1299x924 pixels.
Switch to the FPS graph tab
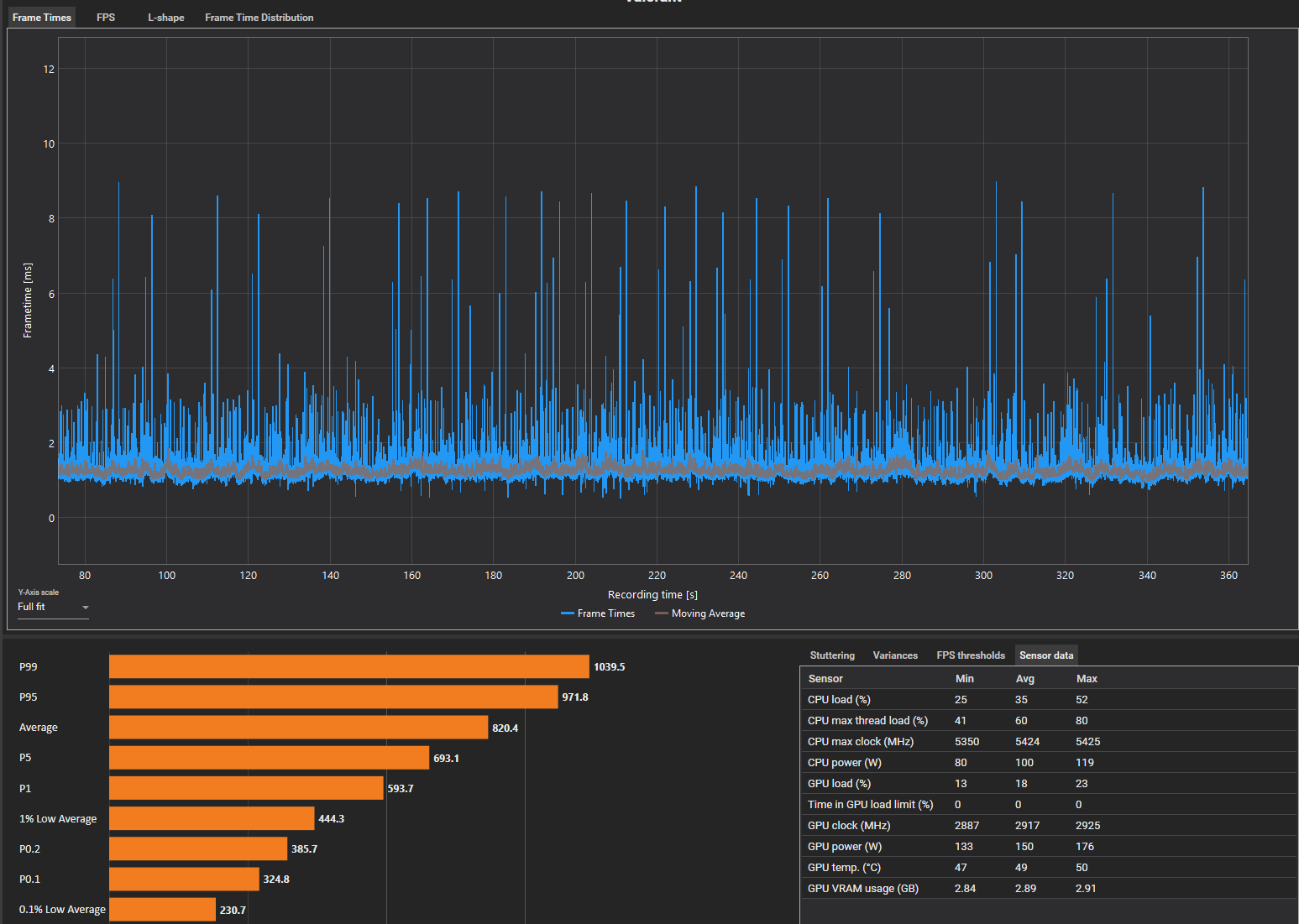pos(106,18)
